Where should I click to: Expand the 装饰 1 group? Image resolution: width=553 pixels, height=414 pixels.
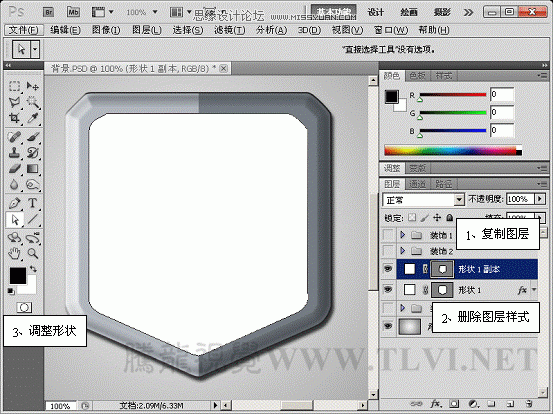coord(402,235)
